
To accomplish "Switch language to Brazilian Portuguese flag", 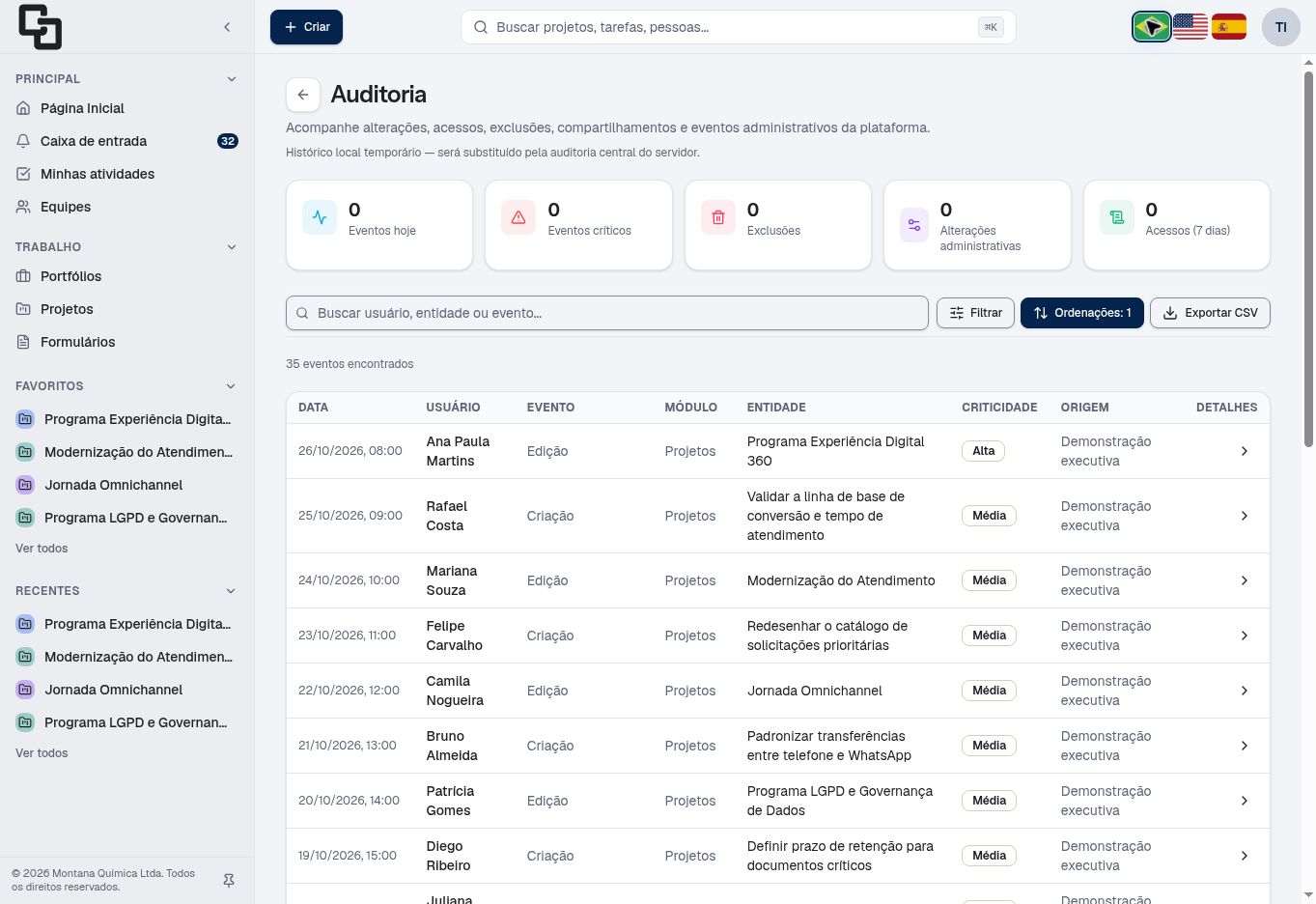I will (x=1151, y=27).
